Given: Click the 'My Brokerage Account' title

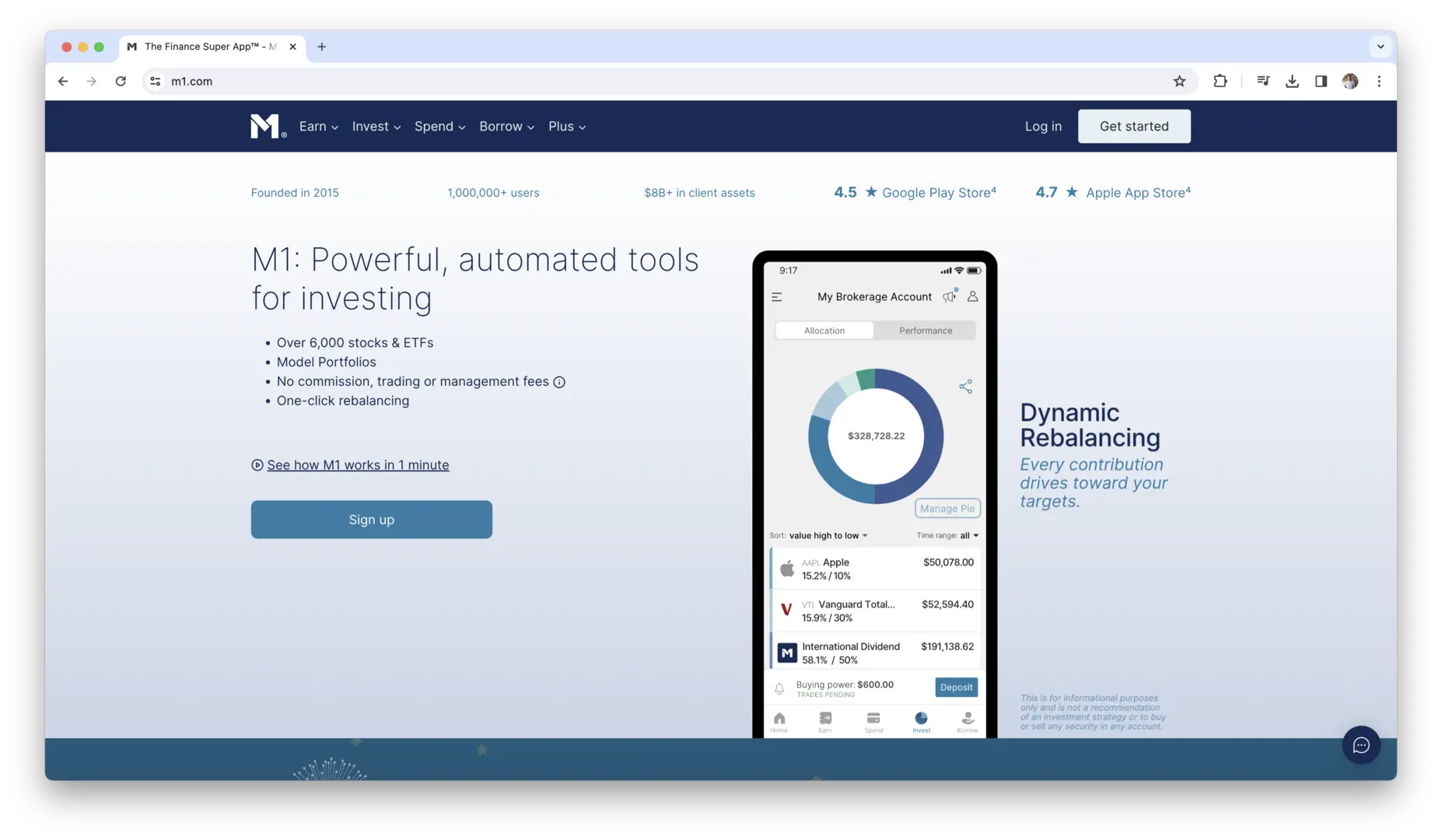Looking at the screenshot, I should coord(874,297).
